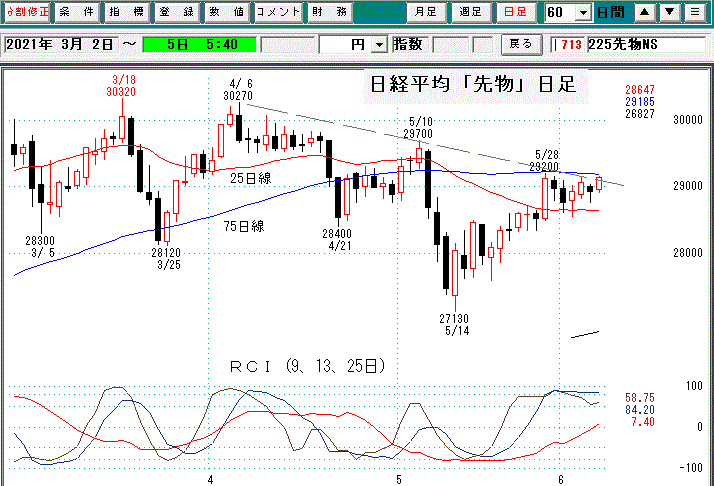The height and width of the screenshot is (486, 714).
Task: Click the 4/6 30270 high label
Action: [238, 90]
